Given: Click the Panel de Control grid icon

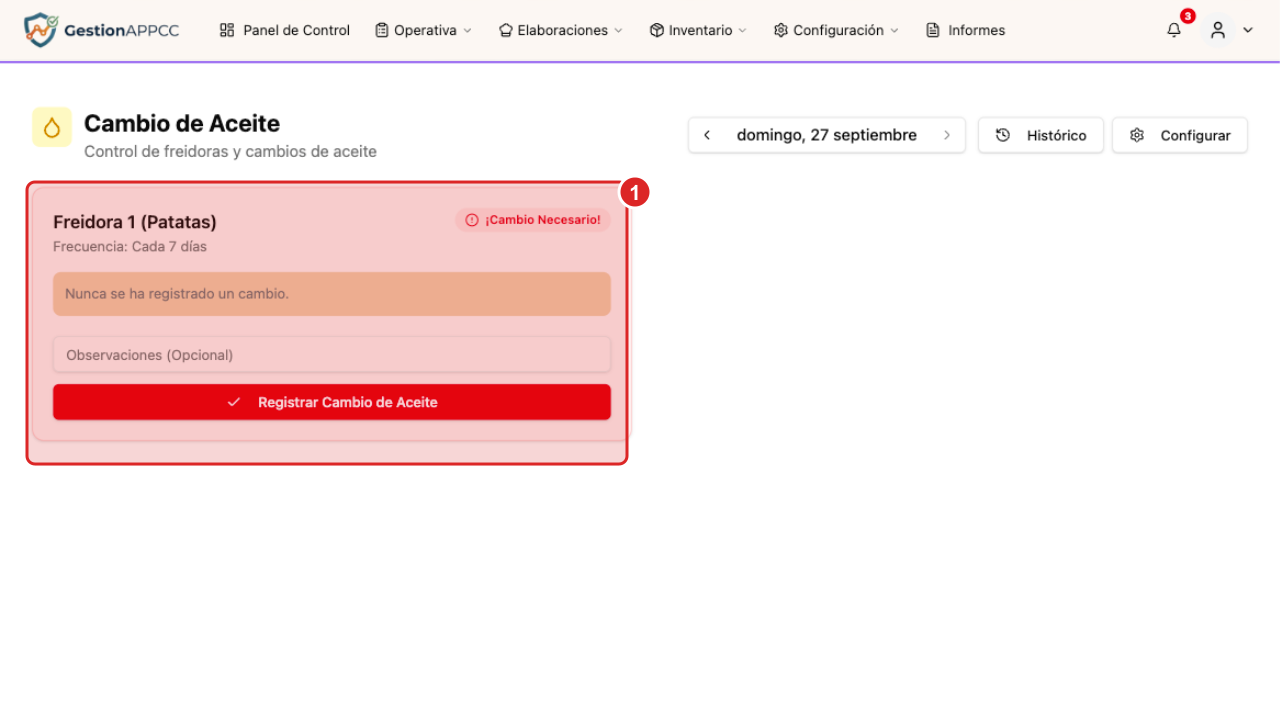Looking at the screenshot, I should click(227, 30).
